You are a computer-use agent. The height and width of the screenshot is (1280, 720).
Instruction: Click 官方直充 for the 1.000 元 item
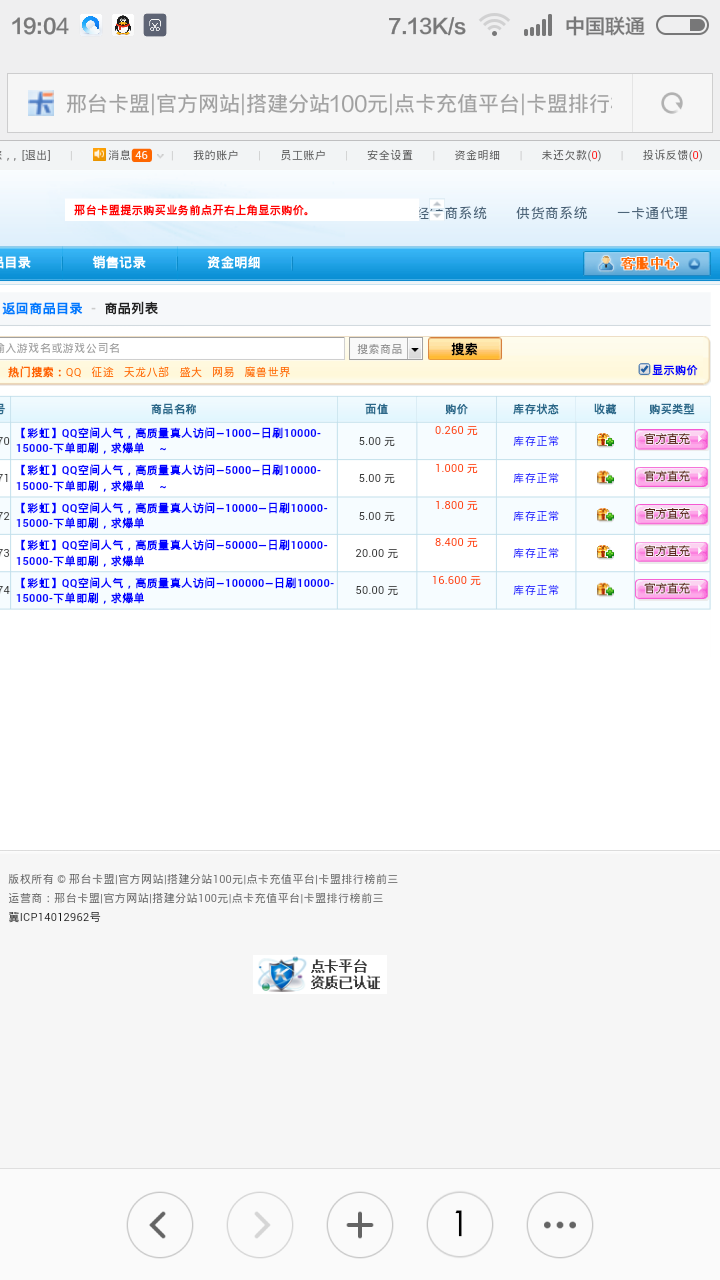tap(671, 477)
